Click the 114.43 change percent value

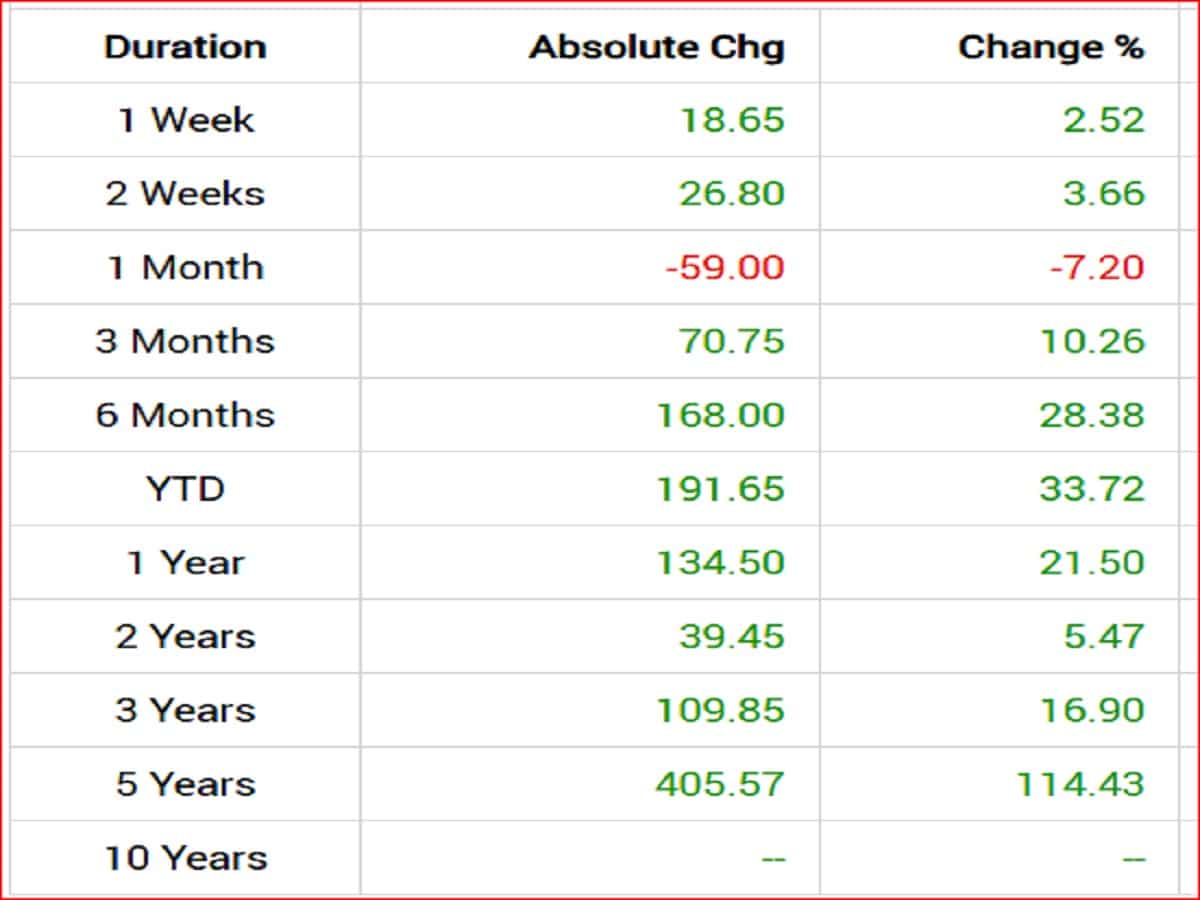1080,784
